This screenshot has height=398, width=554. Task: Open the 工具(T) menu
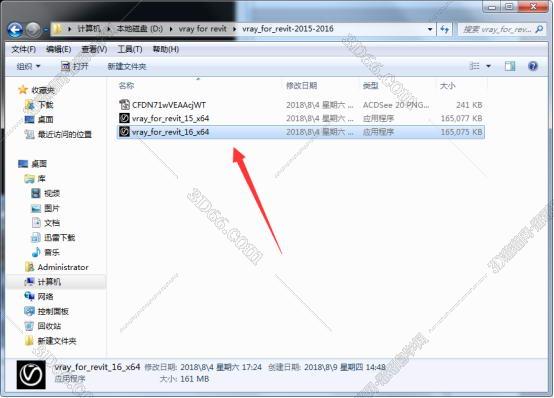click(x=130, y=49)
